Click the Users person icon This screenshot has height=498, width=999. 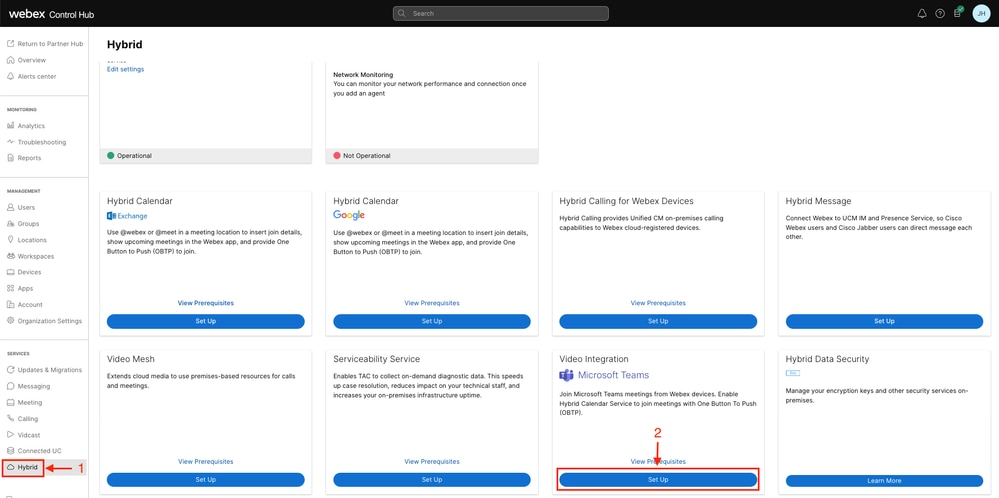tap(10, 208)
